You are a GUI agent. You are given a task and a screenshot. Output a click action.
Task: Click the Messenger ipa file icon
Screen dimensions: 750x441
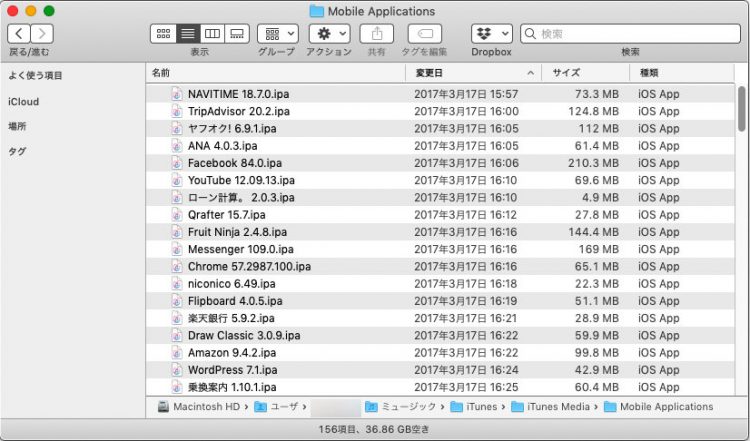[x=176, y=249]
